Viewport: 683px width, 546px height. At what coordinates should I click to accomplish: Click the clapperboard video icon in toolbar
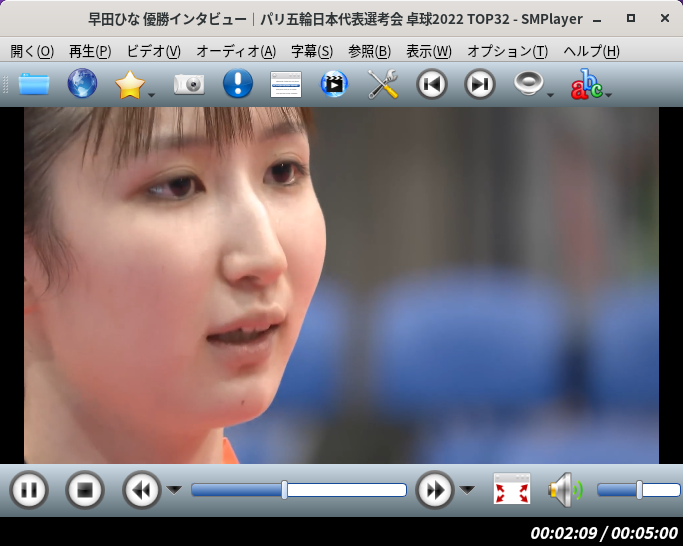334,84
